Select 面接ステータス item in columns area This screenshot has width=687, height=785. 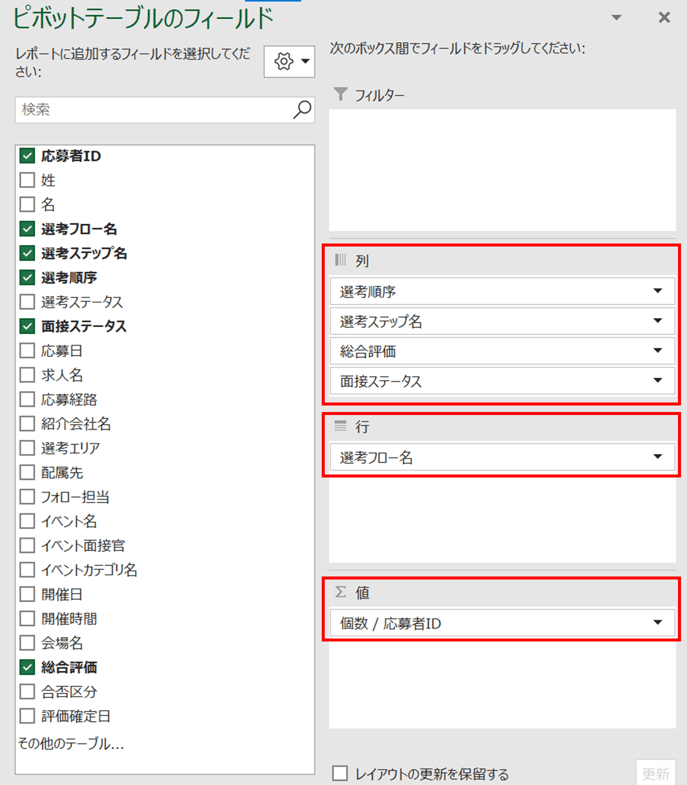502,381
